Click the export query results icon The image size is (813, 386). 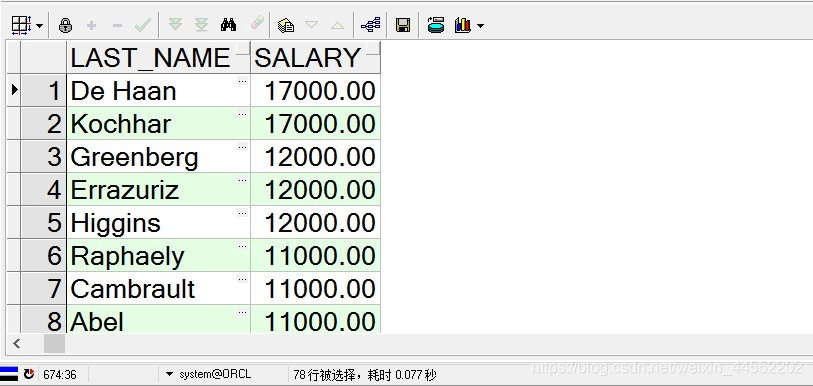pyautogui.click(x=286, y=25)
